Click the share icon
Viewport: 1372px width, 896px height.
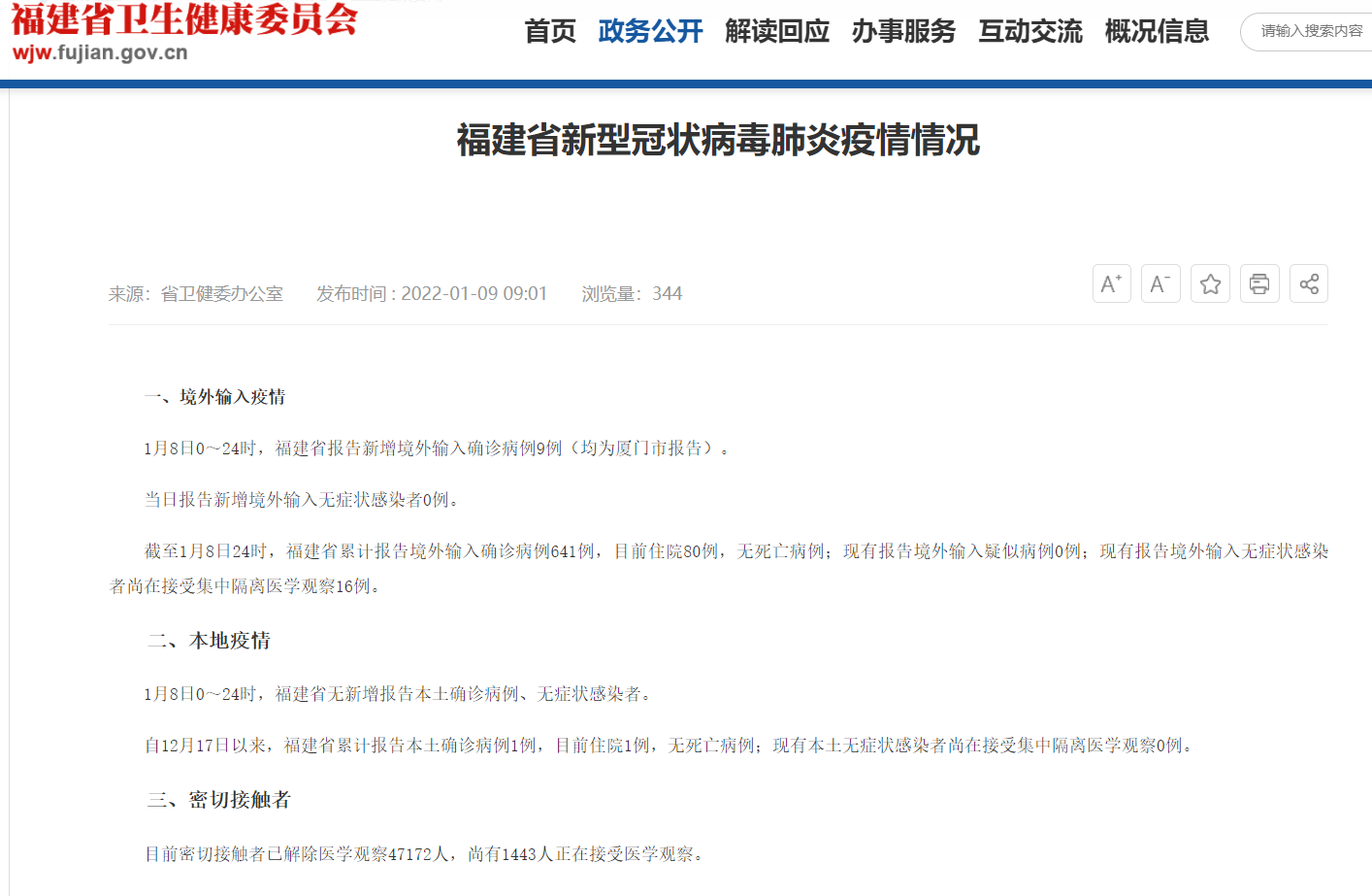pyautogui.click(x=1309, y=283)
